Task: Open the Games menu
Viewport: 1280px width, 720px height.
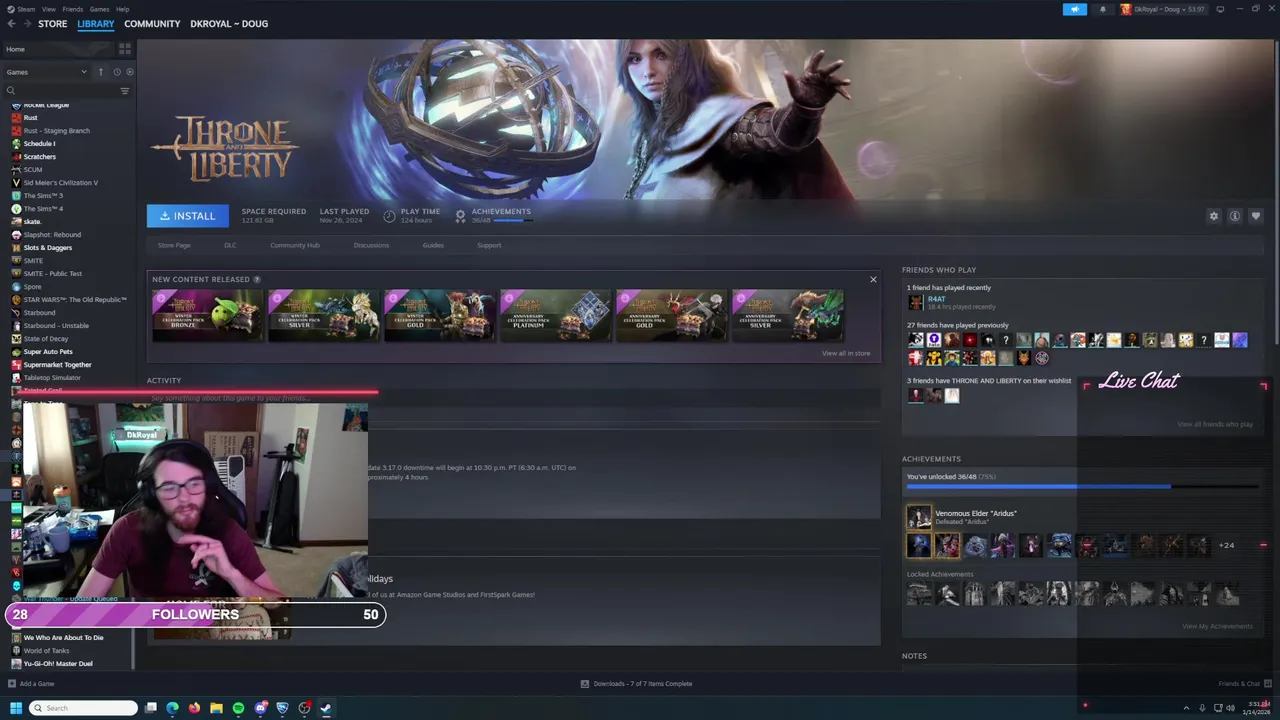Action: 99,9
